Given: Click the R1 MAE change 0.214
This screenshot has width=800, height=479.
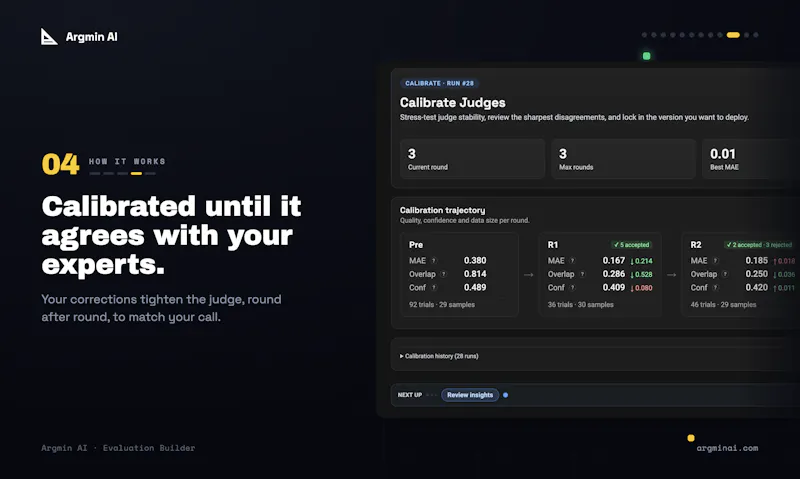Looking at the screenshot, I should (642, 261).
